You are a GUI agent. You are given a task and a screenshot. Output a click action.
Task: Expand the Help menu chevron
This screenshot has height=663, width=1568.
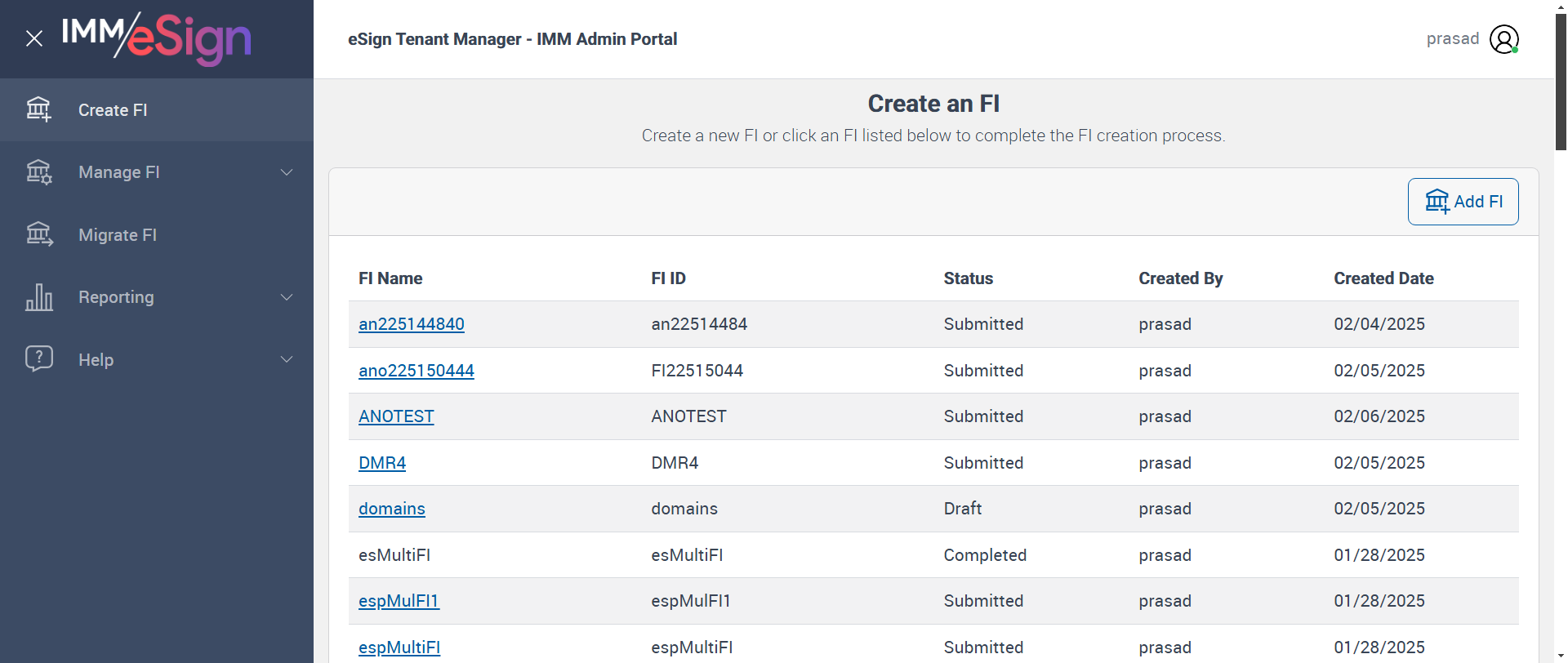[x=287, y=359]
